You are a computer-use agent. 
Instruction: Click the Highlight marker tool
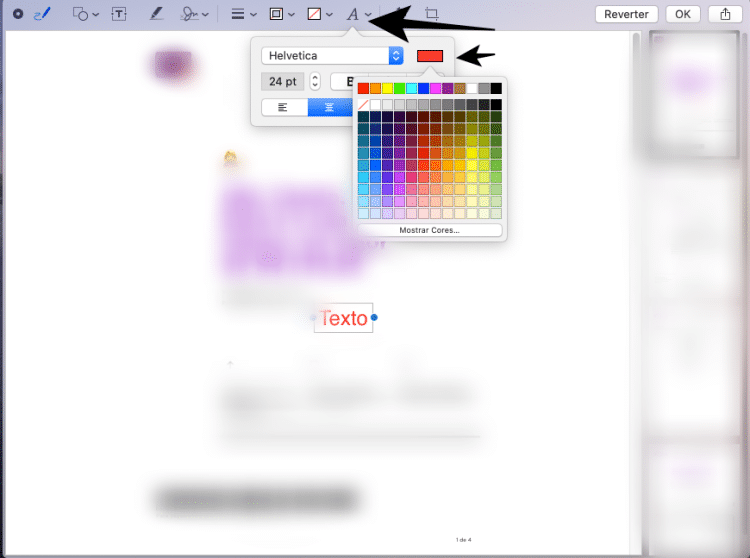(x=155, y=15)
